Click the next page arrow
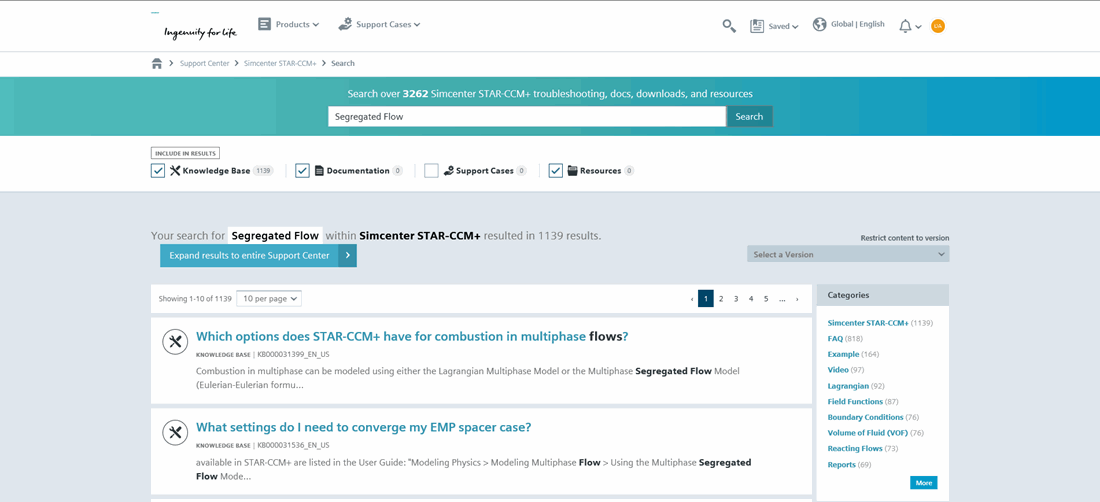This screenshot has width=1100, height=502. [x=797, y=299]
